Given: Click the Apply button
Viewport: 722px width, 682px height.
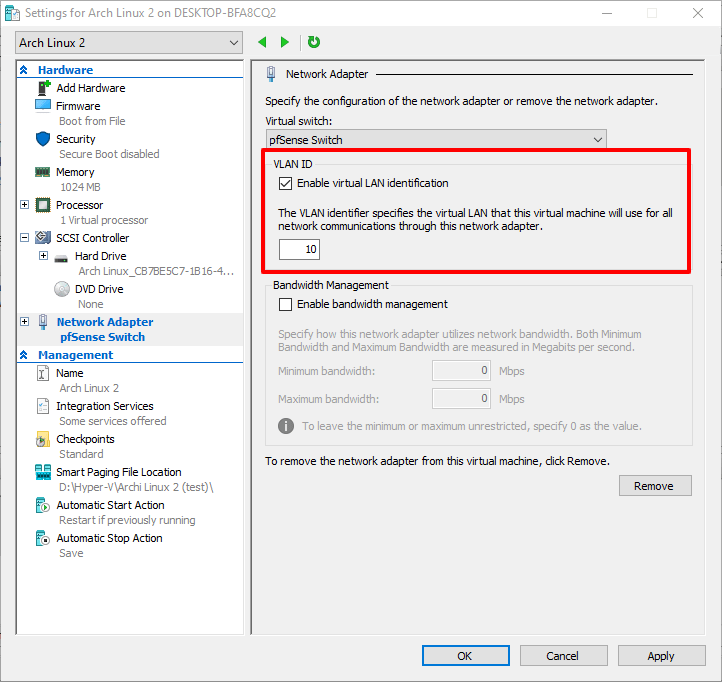Looking at the screenshot, I should [661, 655].
